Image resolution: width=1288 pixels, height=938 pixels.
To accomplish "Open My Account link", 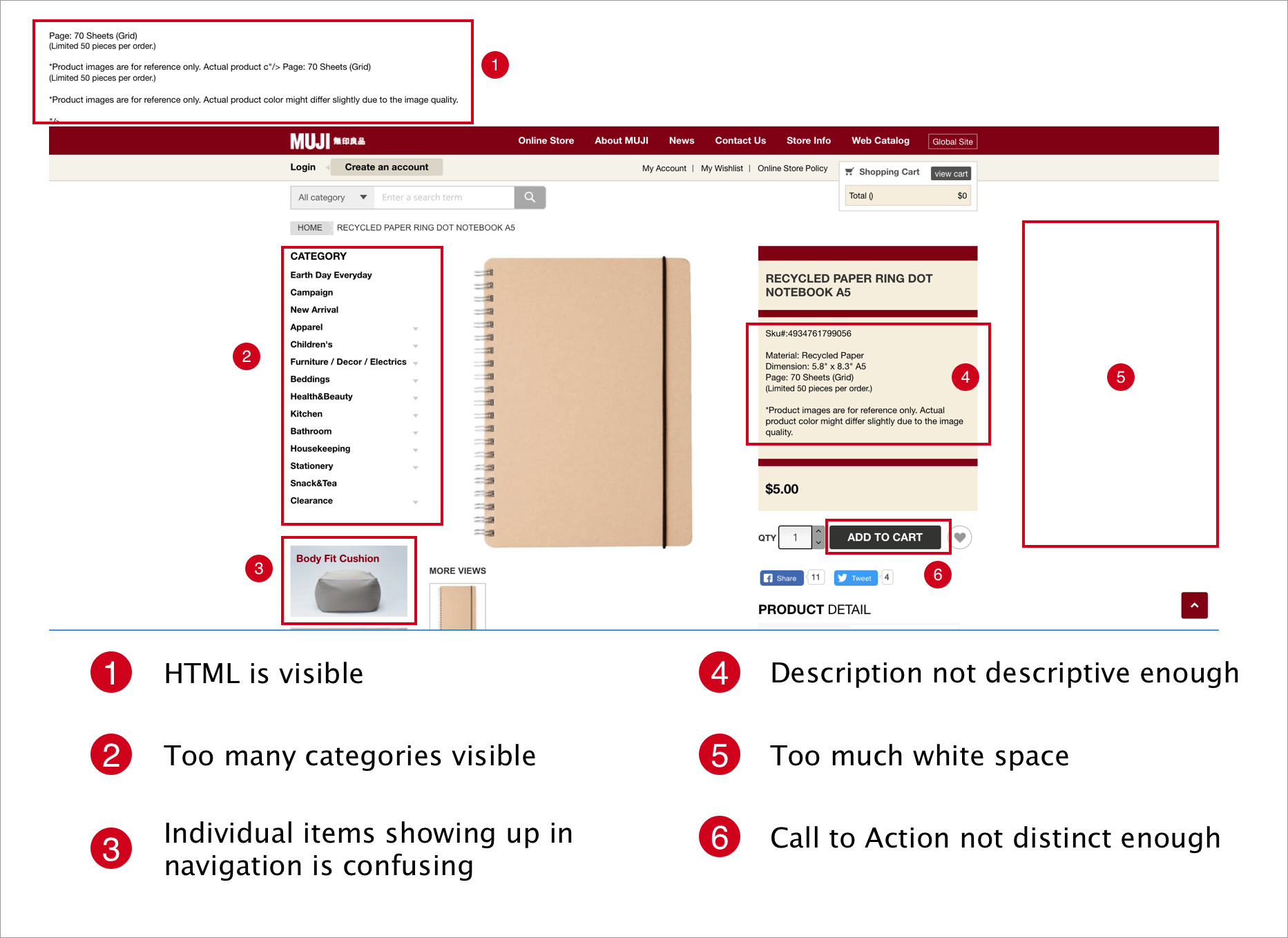I will click(x=664, y=169).
